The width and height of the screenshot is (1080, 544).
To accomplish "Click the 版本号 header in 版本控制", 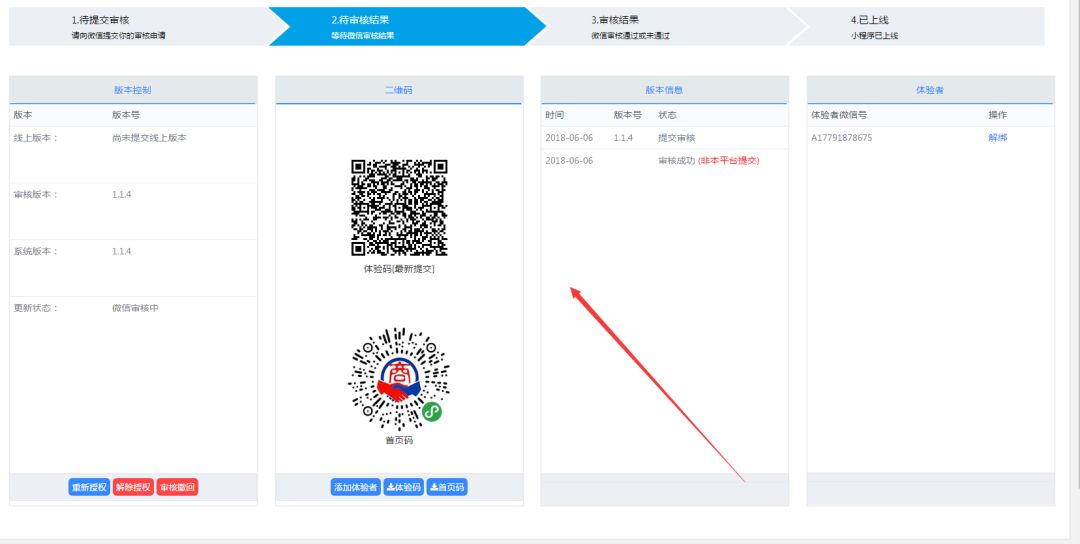I will (x=126, y=115).
